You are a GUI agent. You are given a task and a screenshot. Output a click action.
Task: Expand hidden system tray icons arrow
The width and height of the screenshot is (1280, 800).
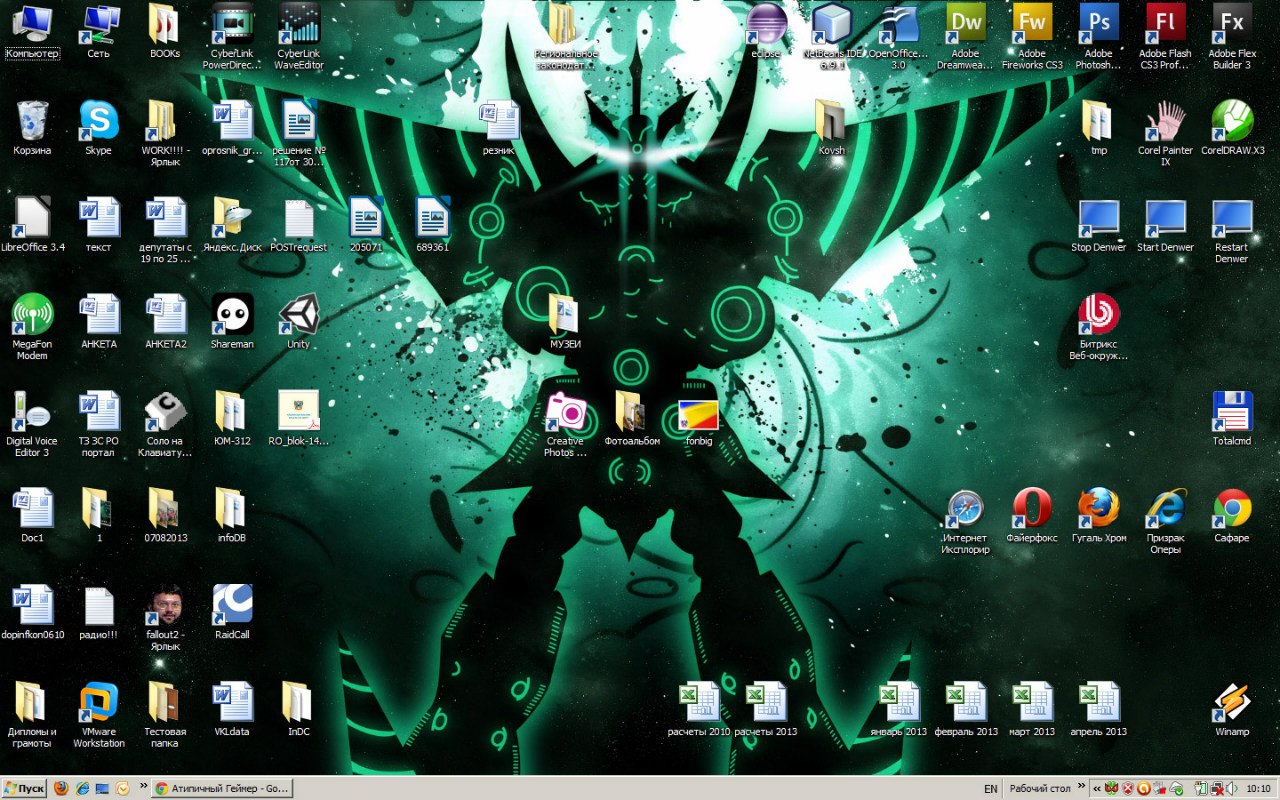pyautogui.click(x=1097, y=788)
